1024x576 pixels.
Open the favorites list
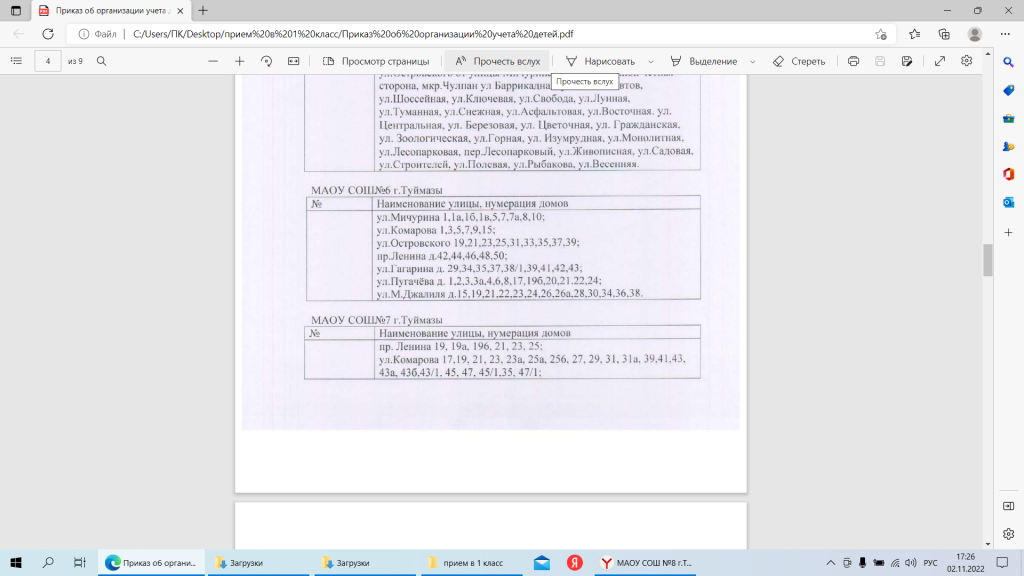(914, 34)
